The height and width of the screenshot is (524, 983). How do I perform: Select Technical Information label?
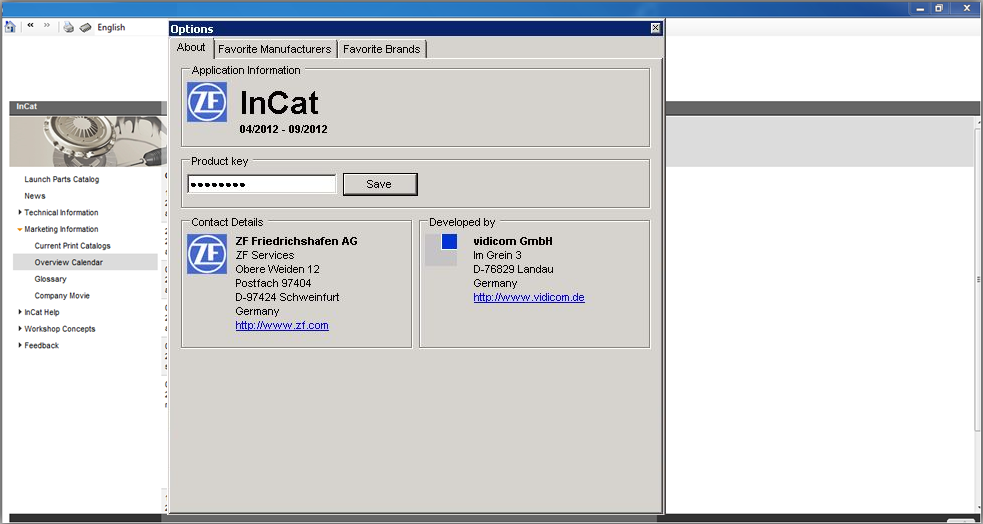coord(61,212)
